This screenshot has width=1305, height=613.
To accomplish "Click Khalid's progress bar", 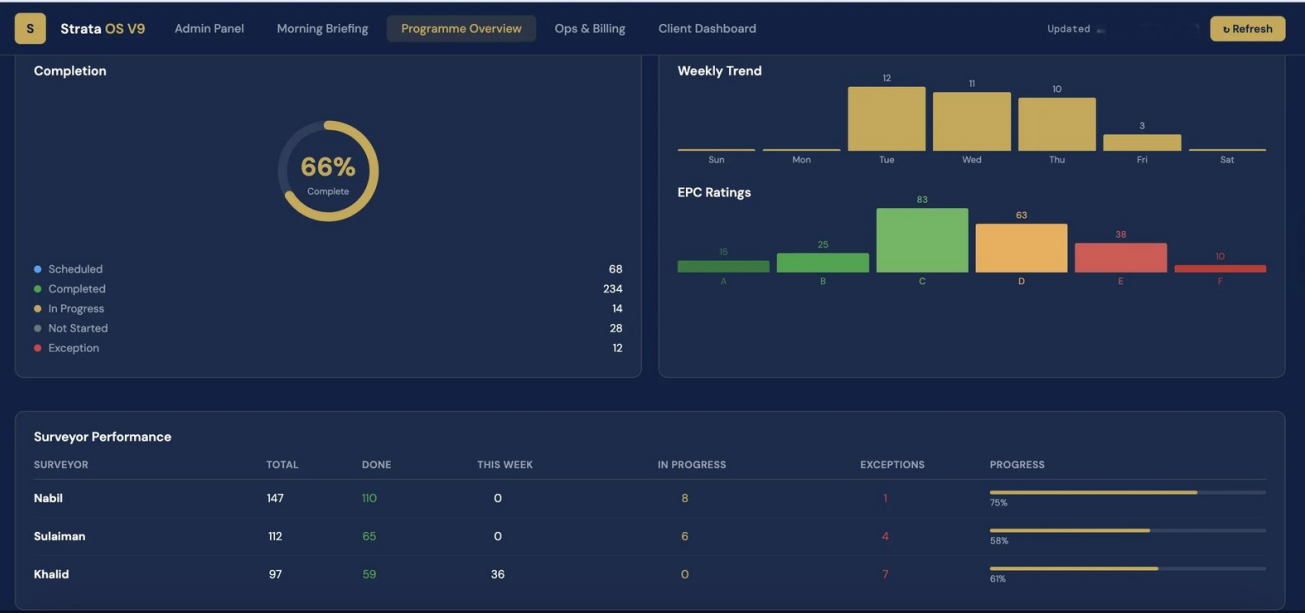I will pyautogui.click(x=1128, y=568).
